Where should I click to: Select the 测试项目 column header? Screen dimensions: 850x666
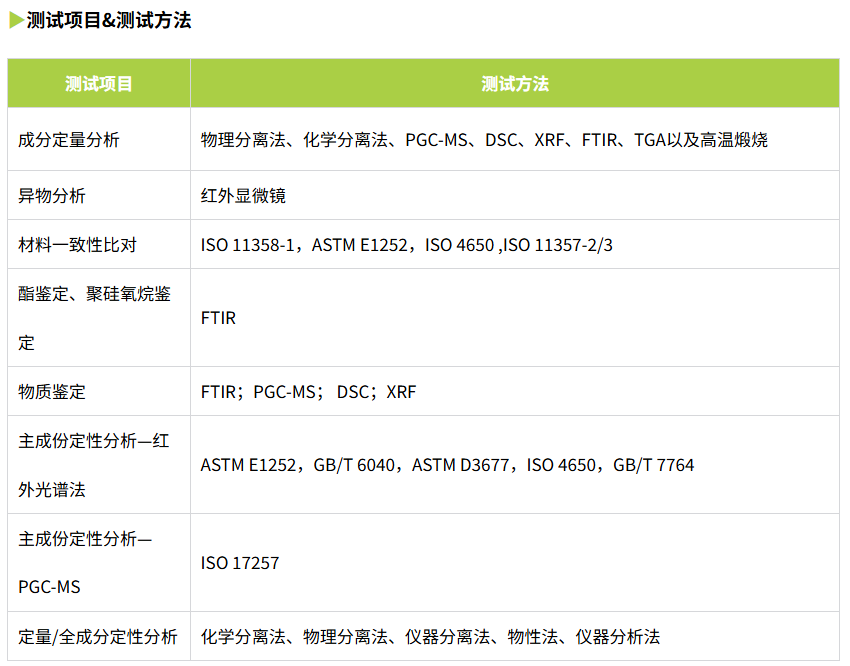pyautogui.click(x=99, y=84)
